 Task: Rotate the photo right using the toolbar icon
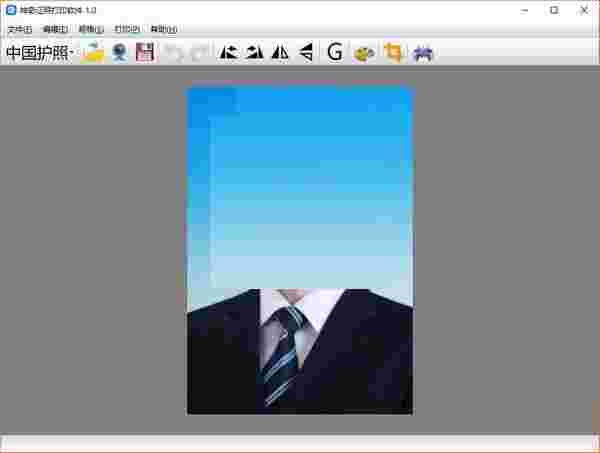point(254,52)
